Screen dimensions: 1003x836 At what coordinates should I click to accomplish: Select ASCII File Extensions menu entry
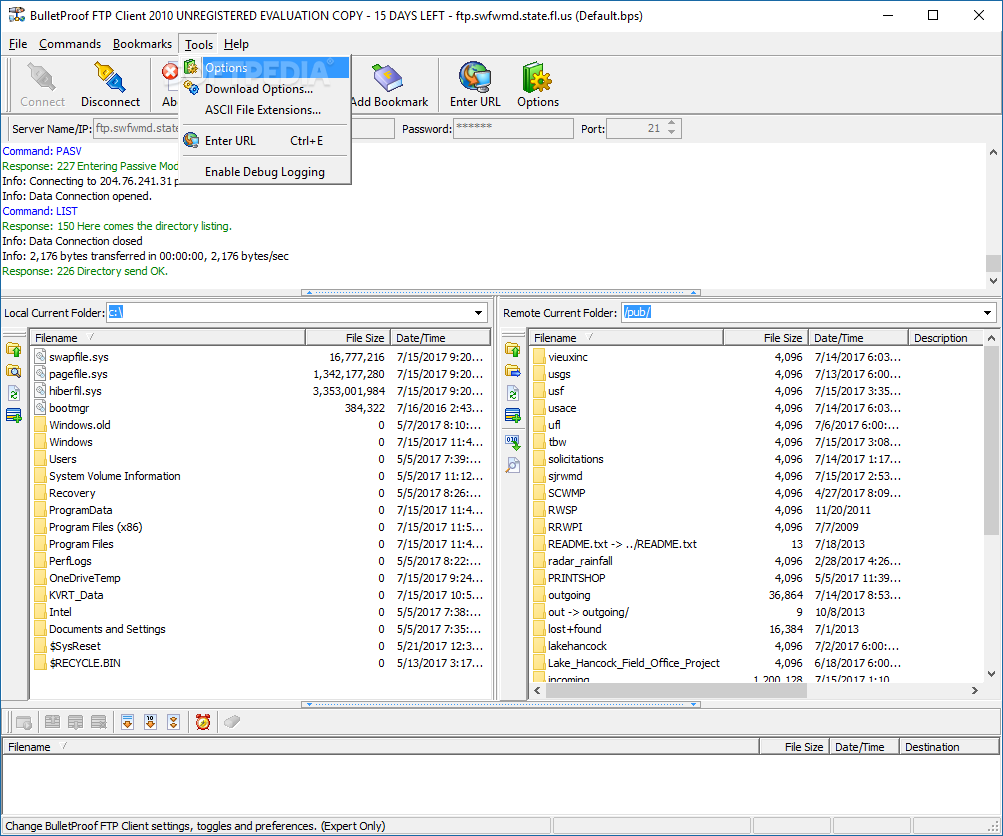click(x=265, y=110)
